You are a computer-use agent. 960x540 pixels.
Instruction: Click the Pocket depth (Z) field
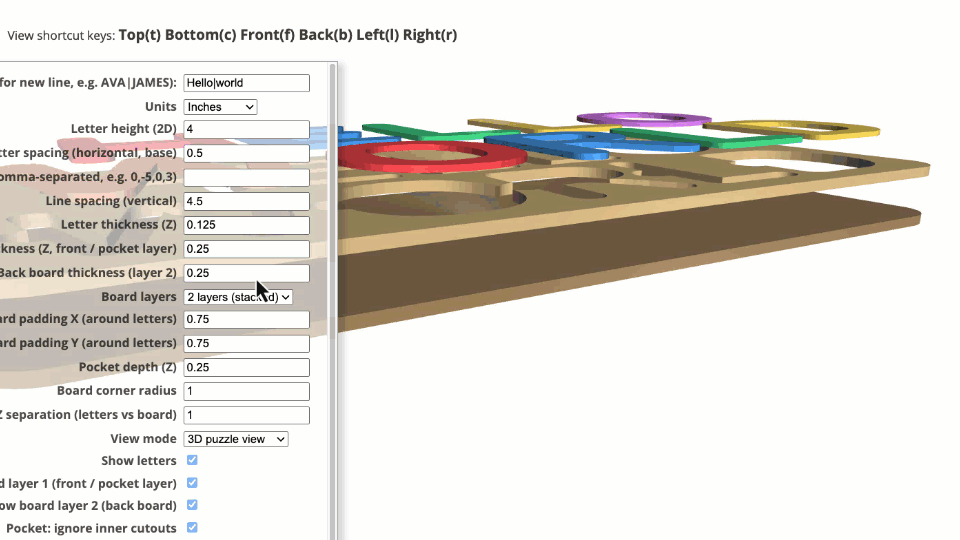coord(246,368)
